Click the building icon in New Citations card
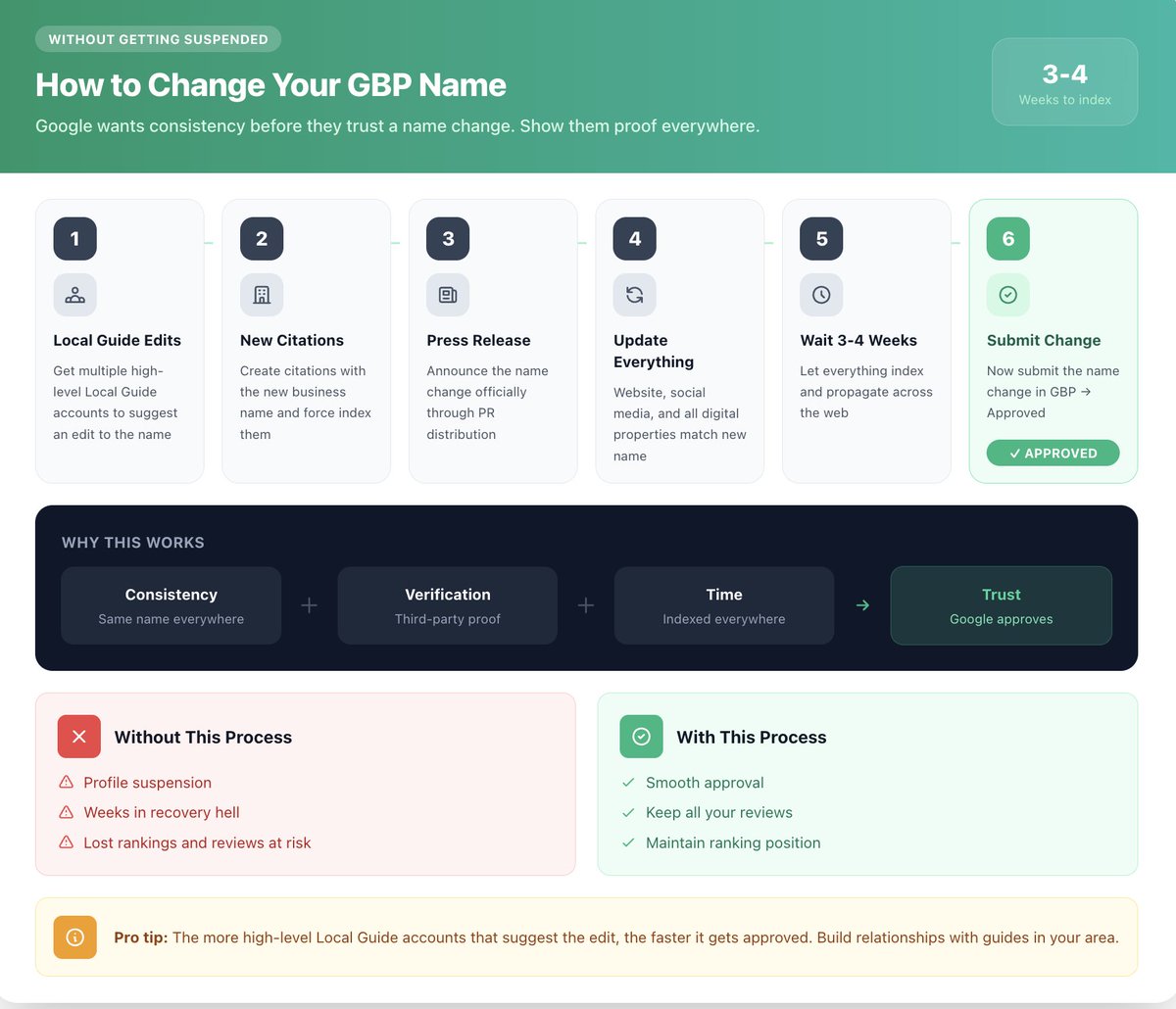 click(x=262, y=295)
